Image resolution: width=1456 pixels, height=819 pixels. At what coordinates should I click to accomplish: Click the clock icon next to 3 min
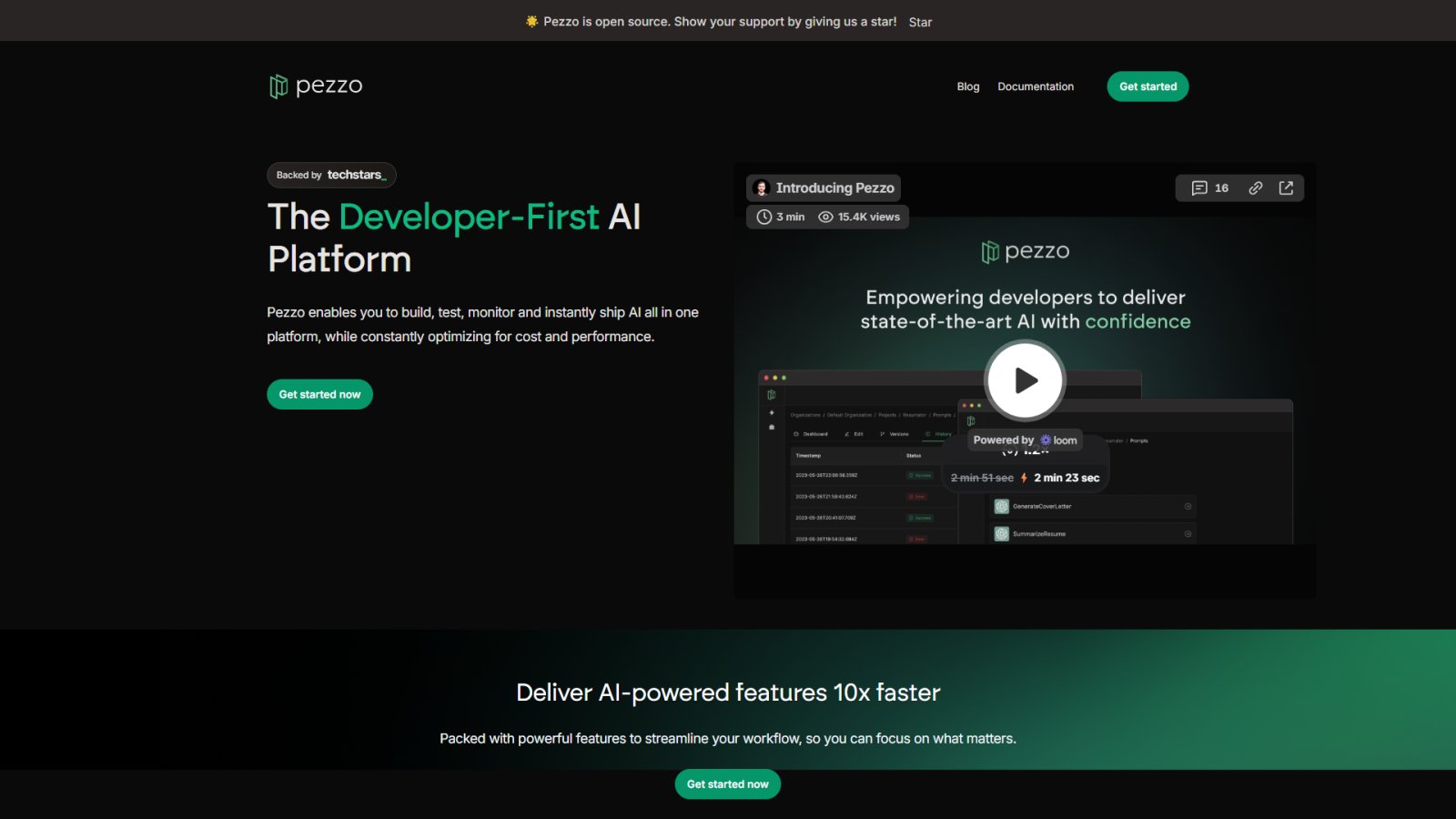coord(764,217)
